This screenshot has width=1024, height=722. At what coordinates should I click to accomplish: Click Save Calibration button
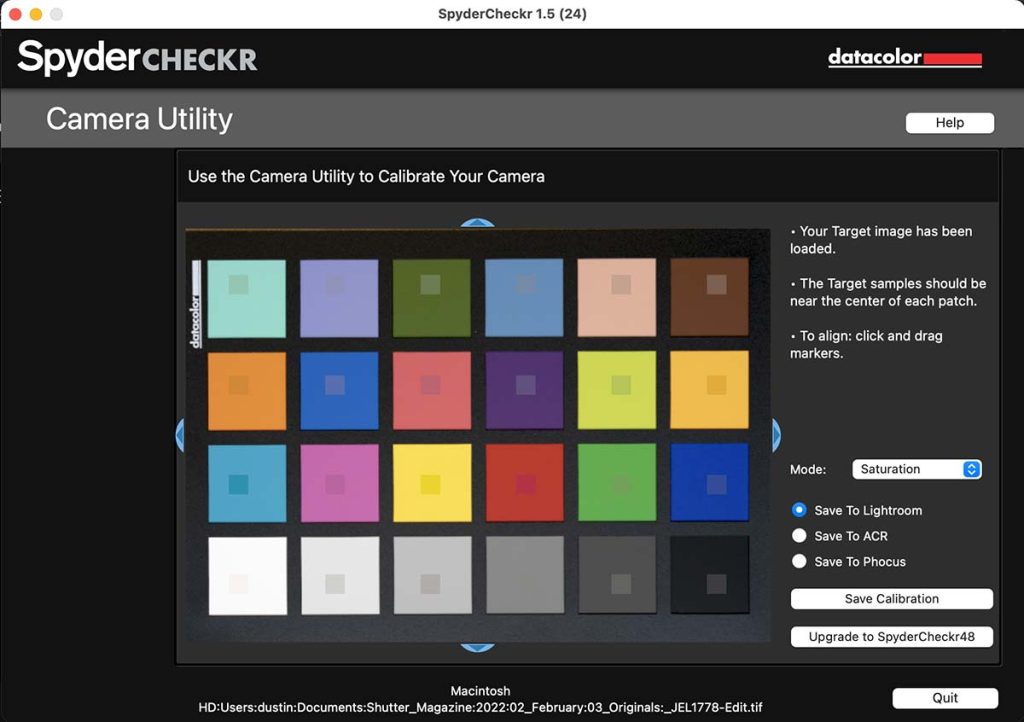click(x=891, y=599)
